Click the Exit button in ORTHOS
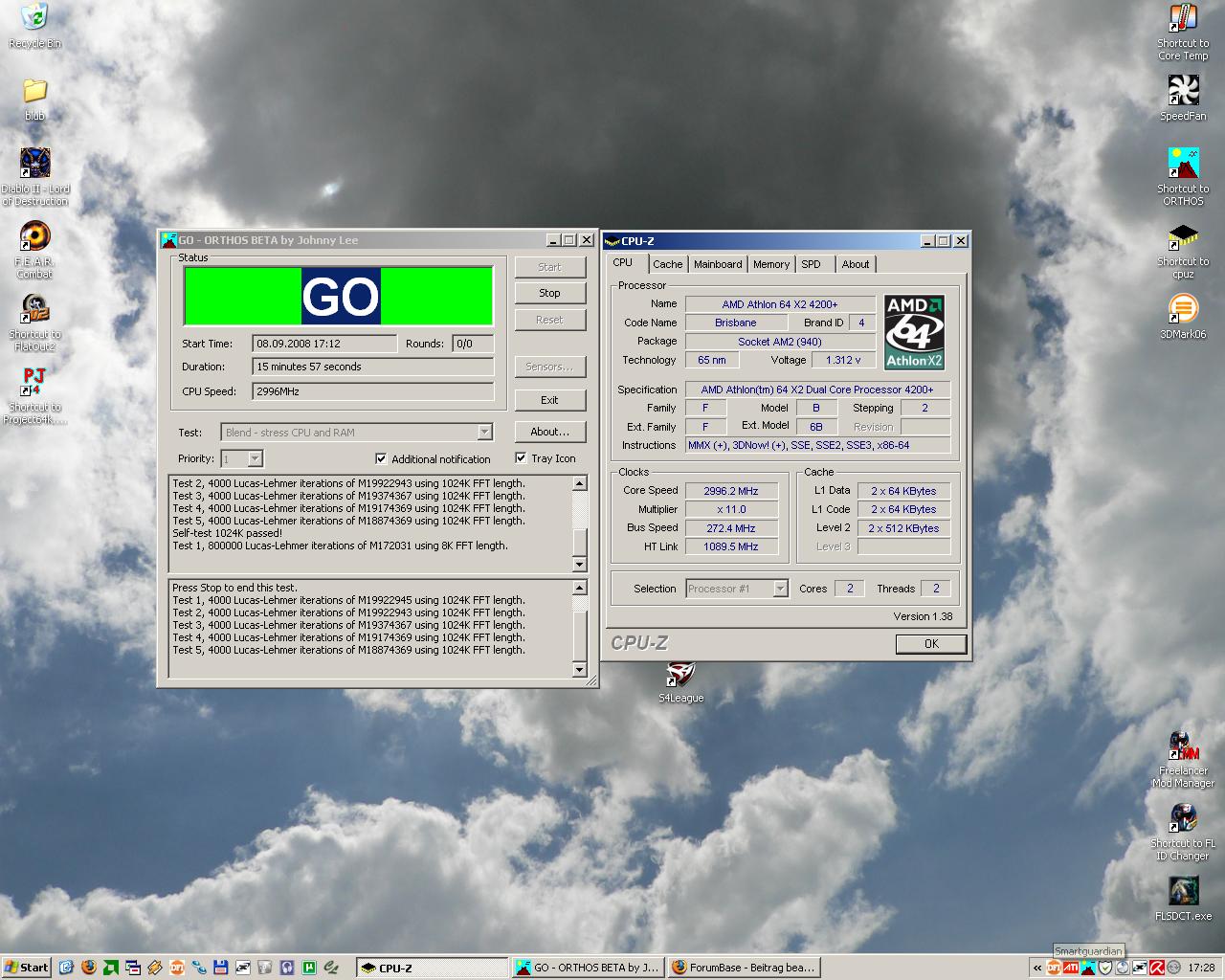This screenshot has width=1225, height=980. (x=549, y=400)
